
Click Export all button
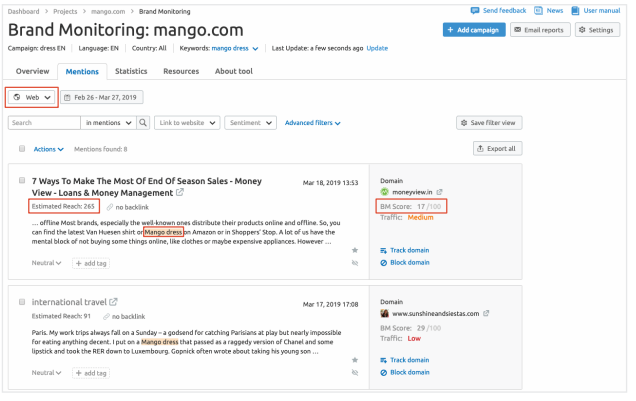point(497,149)
